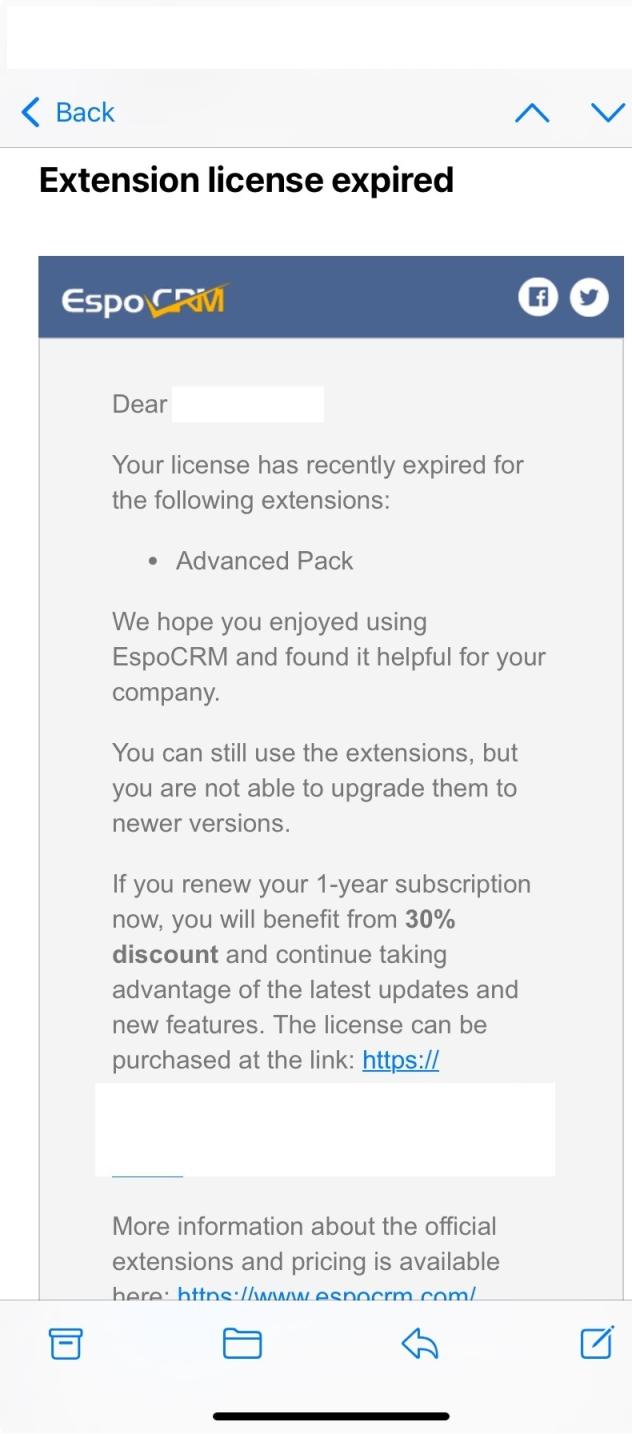Image resolution: width=632 pixels, height=1434 pixels.
Task: Select the Advanced Pack bullet item
Action: point(264,561)
